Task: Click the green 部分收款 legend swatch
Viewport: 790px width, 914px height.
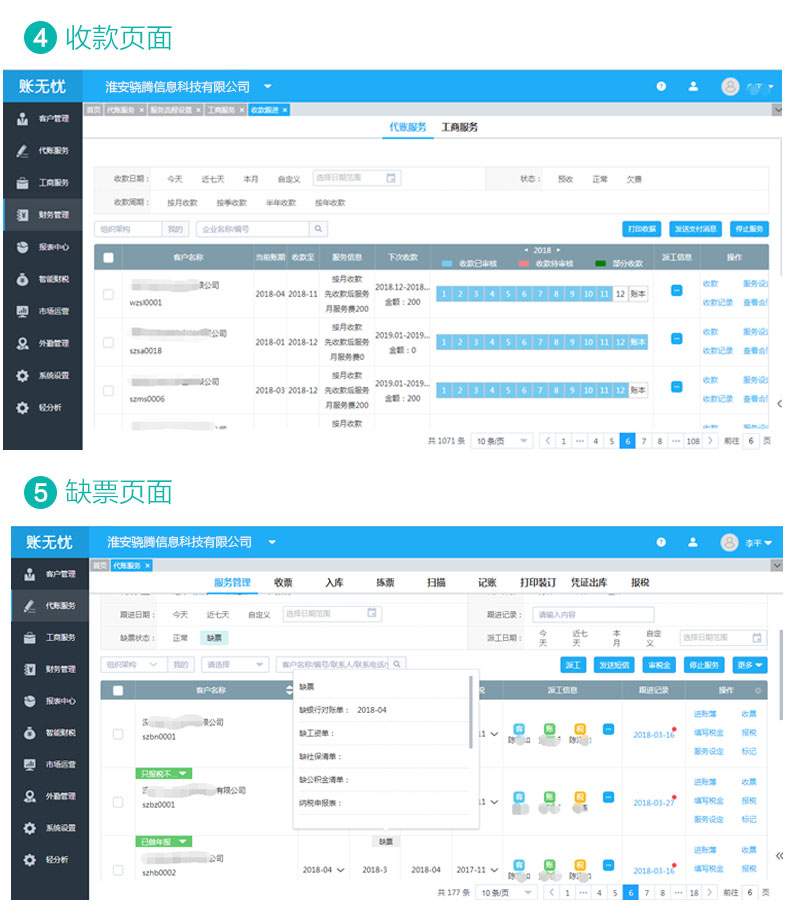Action: click(x=601, y=263)
